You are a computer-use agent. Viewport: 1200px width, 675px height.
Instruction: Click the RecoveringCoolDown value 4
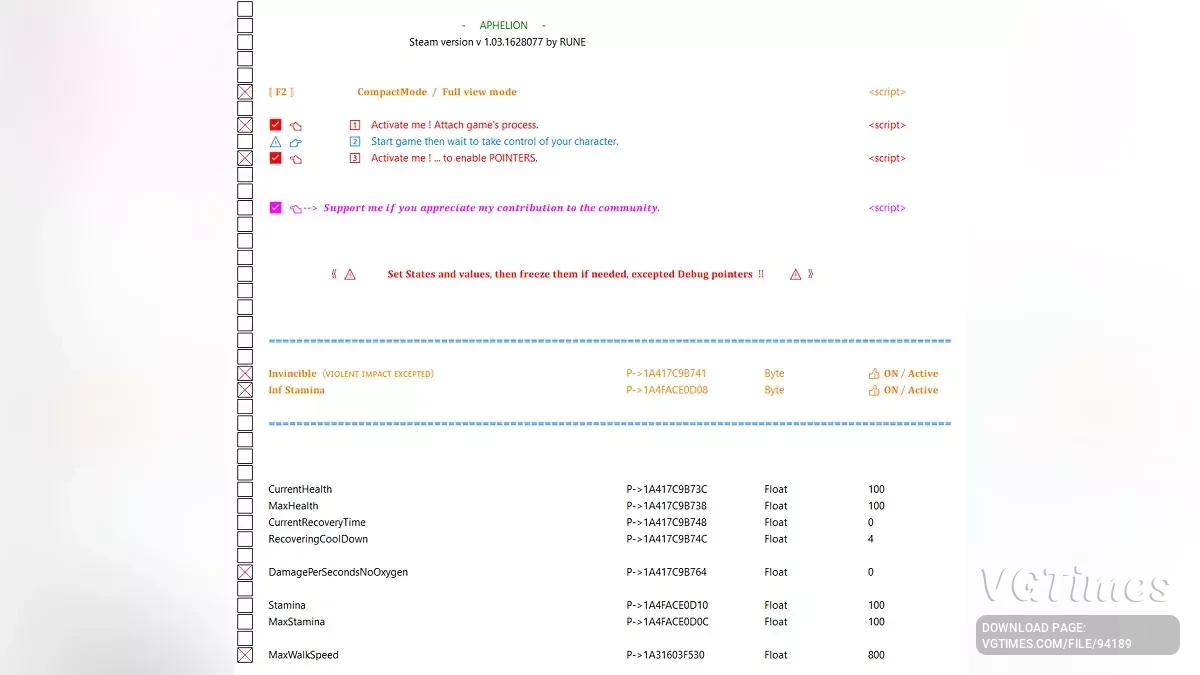pos(871,539)
